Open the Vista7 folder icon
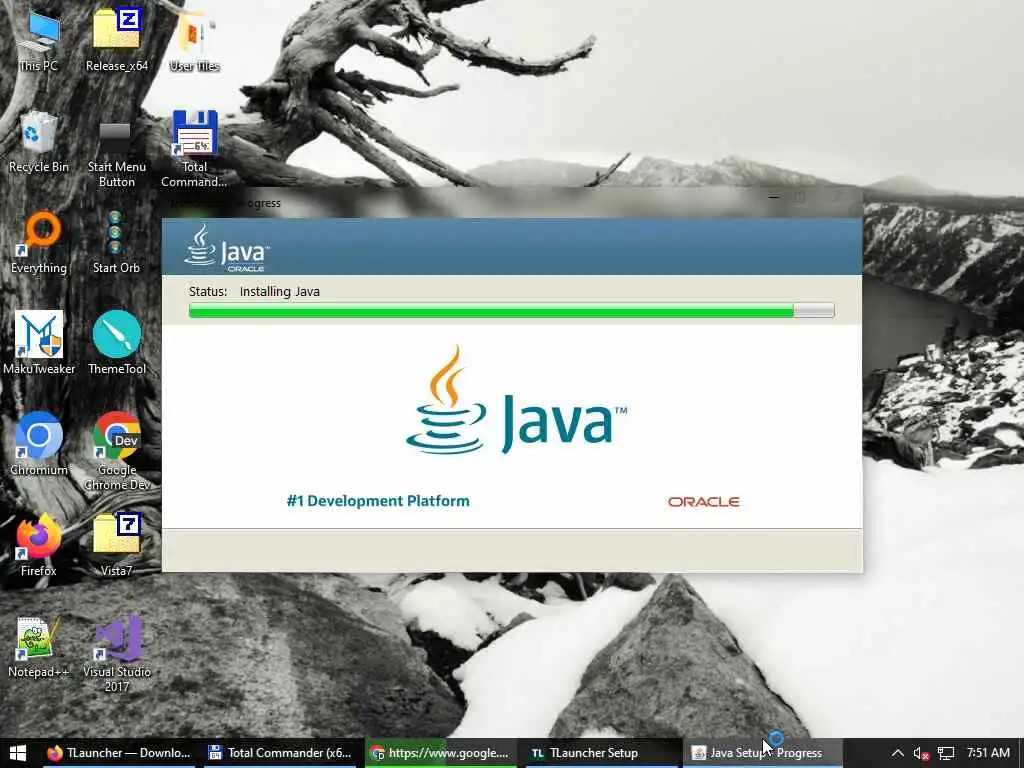Screen dimensions: 1024x768 pyautogui.click(x=116, y=546)
